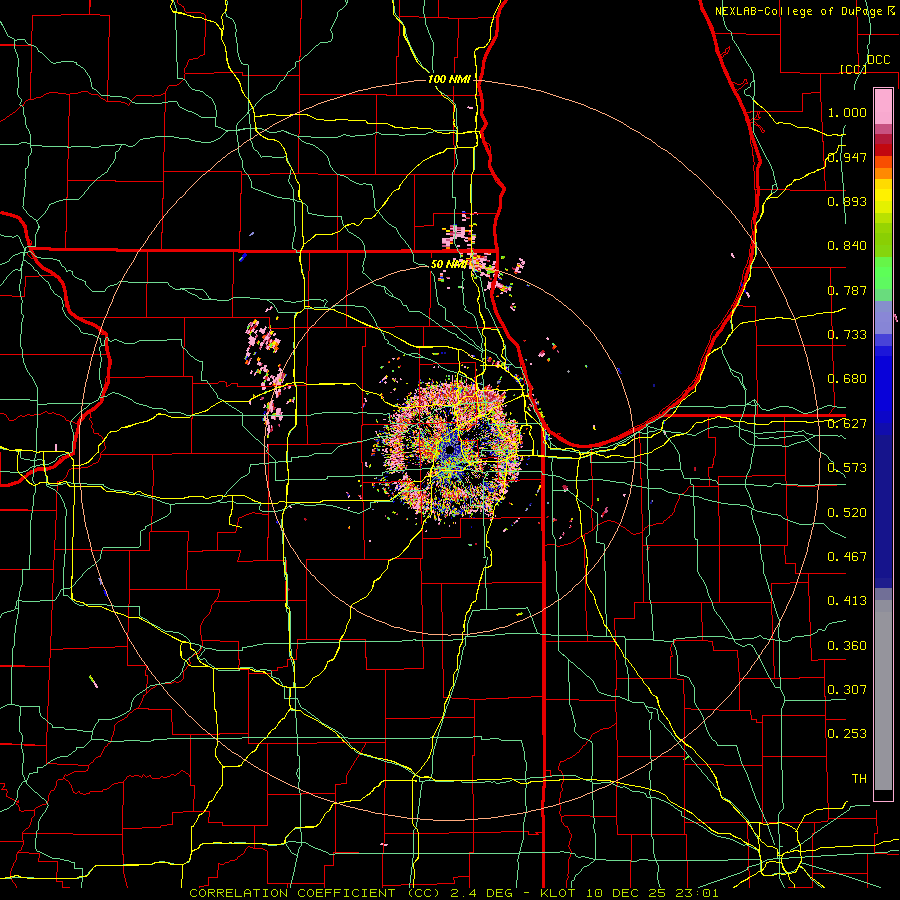Click the 0.787 color scale value

(847, 290)
